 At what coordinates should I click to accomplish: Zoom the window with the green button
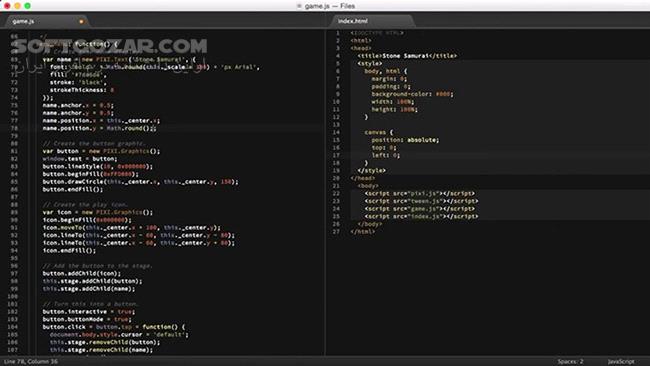(27, 6)
